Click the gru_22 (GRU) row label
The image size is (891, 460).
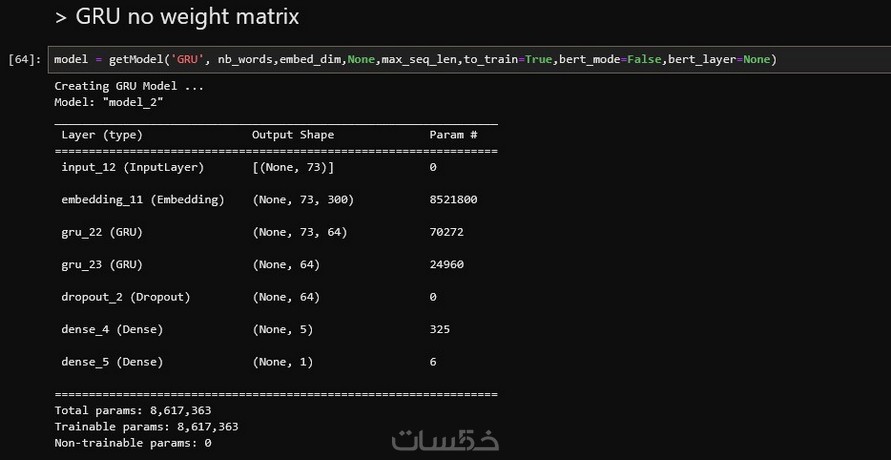click(102, 232)
